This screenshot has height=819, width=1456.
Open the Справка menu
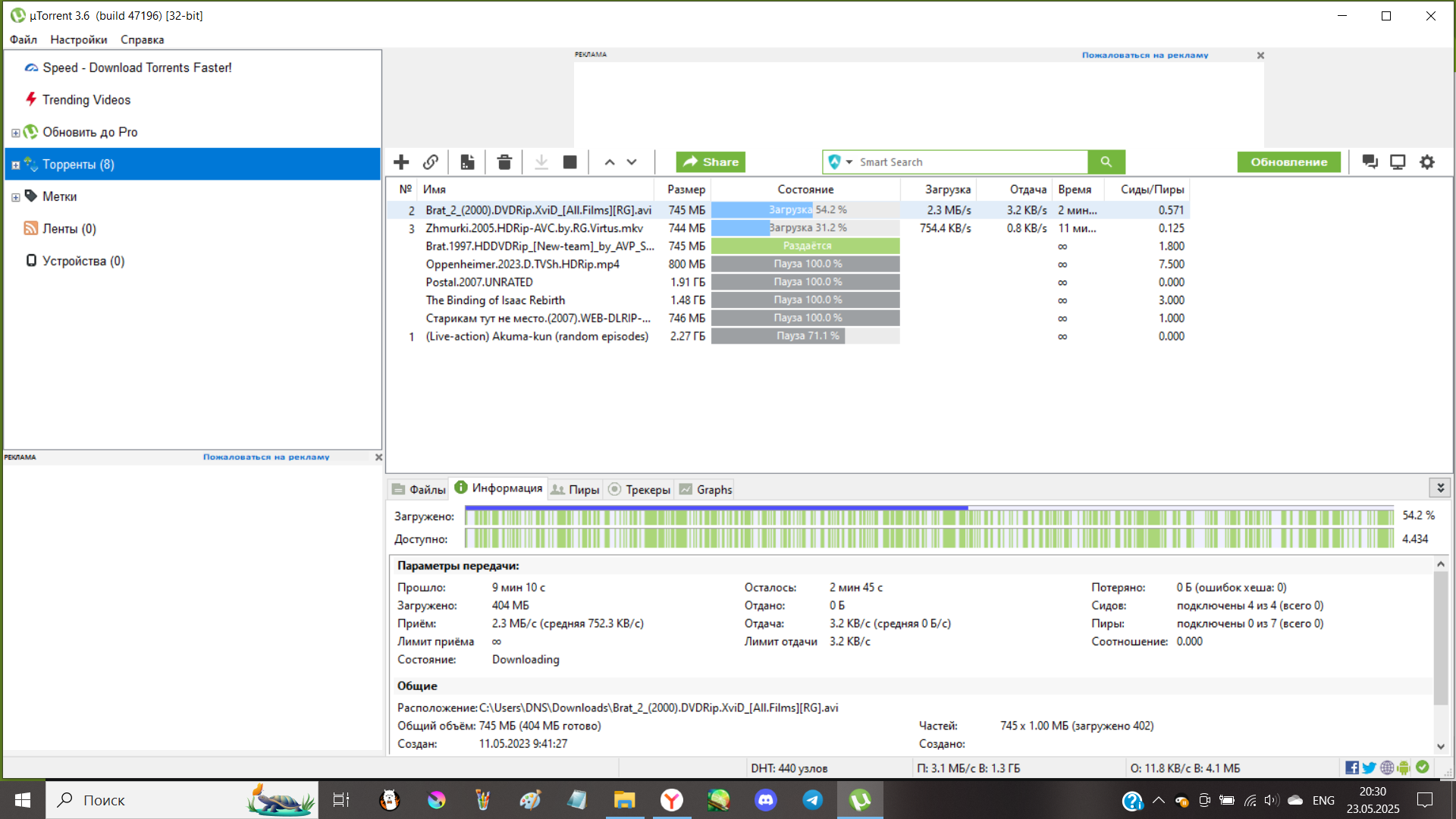(142, 39)
